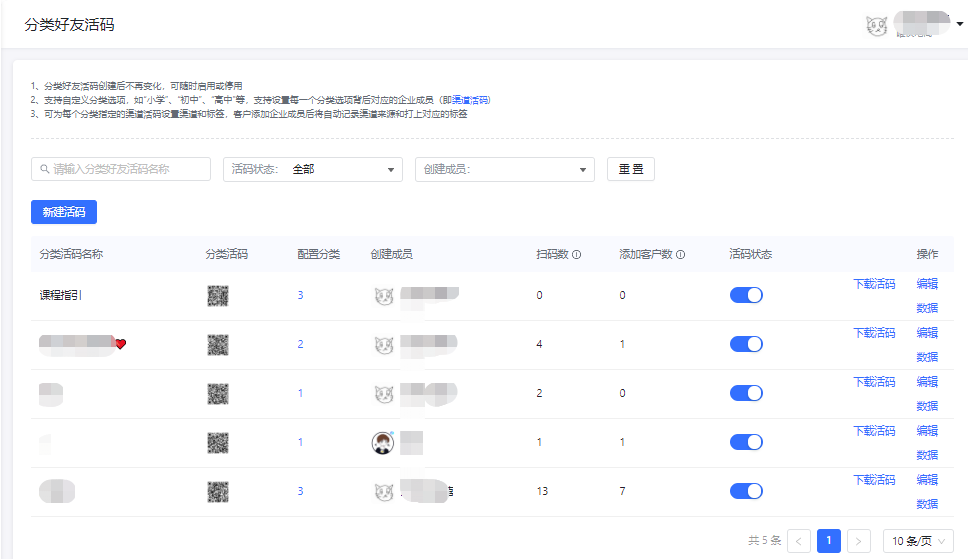Click the search magnifier icon in name field
The height and width of the screenshot is (559, 968).
click(45, 170)
